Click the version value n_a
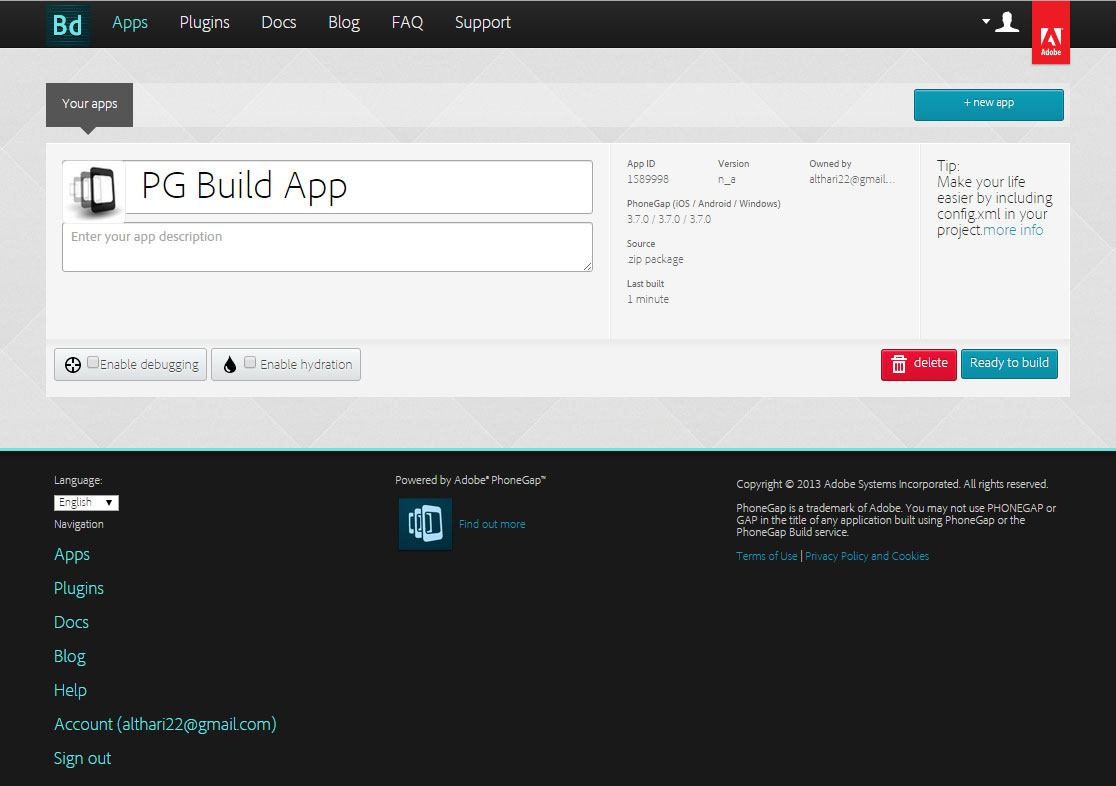This screenshot has width=1116, height=786. pyautogui.click(x=727, y=179)
